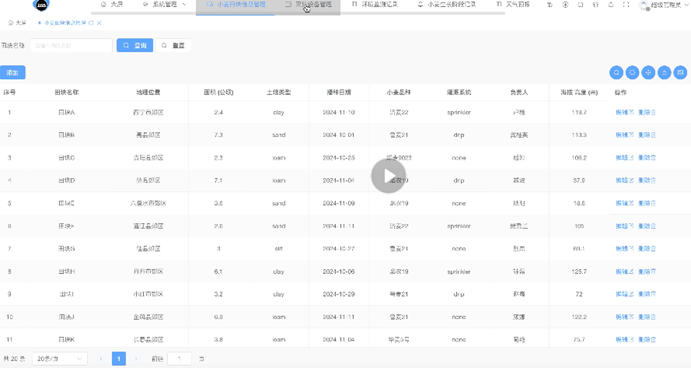
Task: Click 删除 delete link in row 1
Action: [647, 112]
